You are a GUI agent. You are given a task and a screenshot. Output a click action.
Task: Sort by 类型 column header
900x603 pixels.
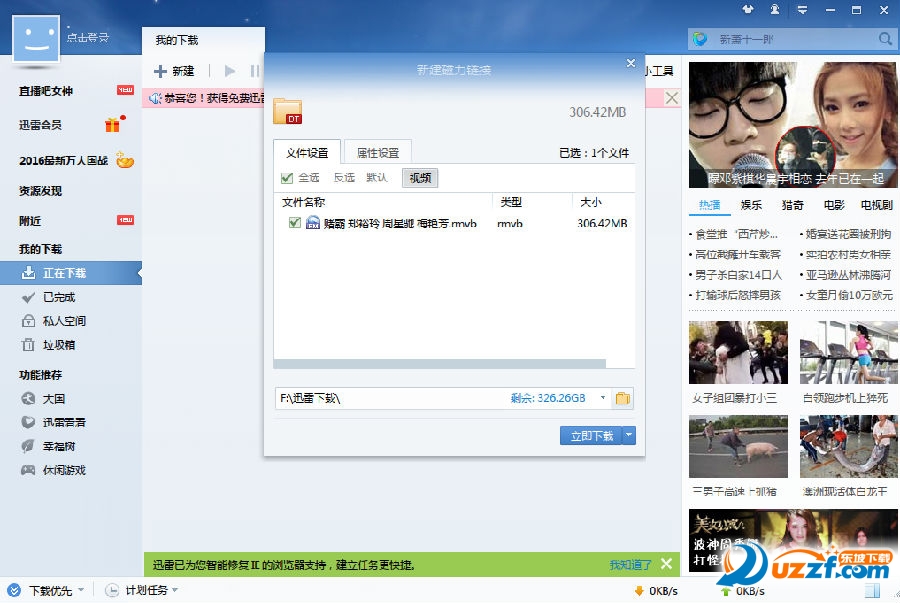(511, 202)
